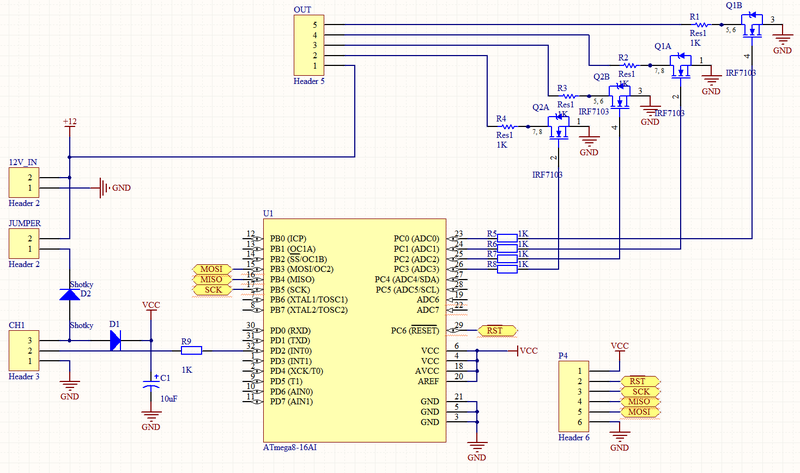This screenshot has height=473, width=800.
Task: Click the GND symbol below U1 ground pins
Action: point(477,452)
